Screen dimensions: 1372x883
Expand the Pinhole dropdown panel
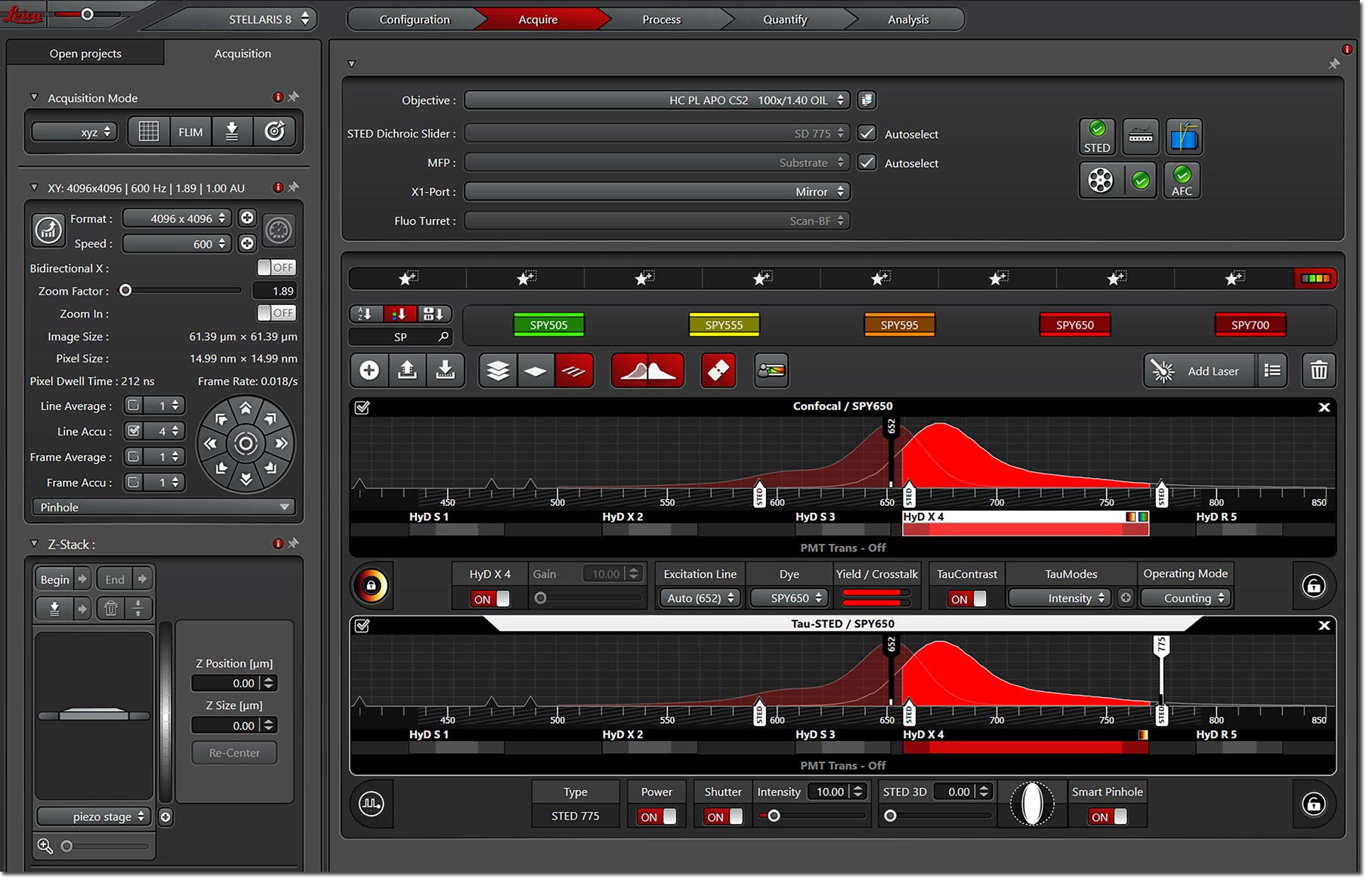[164, 508]
